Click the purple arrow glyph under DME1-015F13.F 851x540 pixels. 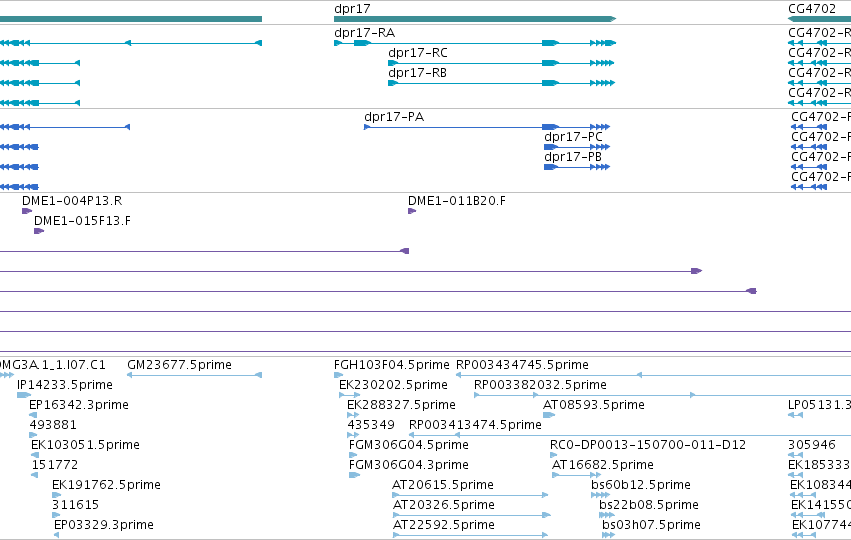pyautogui.click(x=39, y=231)
